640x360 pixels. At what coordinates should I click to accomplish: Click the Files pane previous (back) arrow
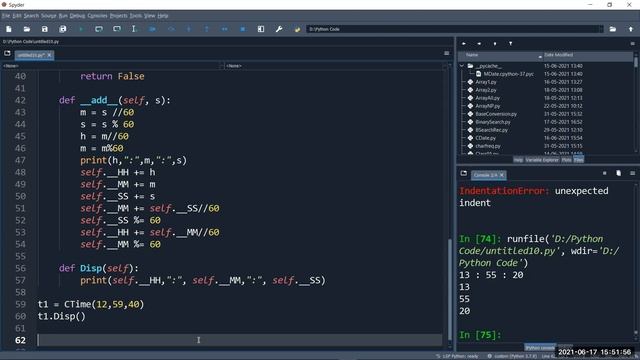pyautogui.click(x=464, y=43)
